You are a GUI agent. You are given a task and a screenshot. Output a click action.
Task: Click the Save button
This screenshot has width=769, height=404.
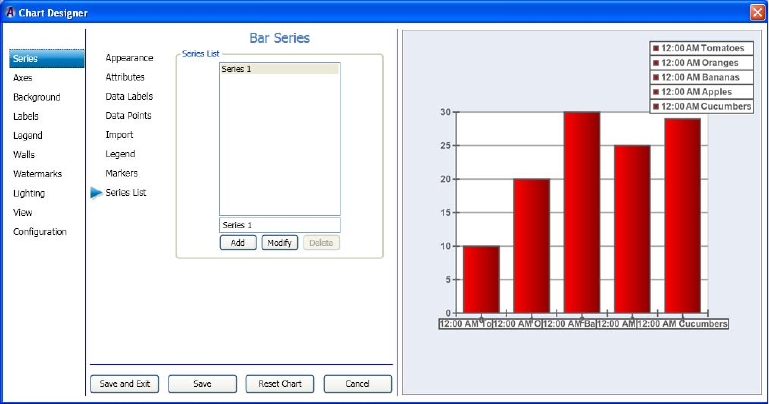coord(203,384)
